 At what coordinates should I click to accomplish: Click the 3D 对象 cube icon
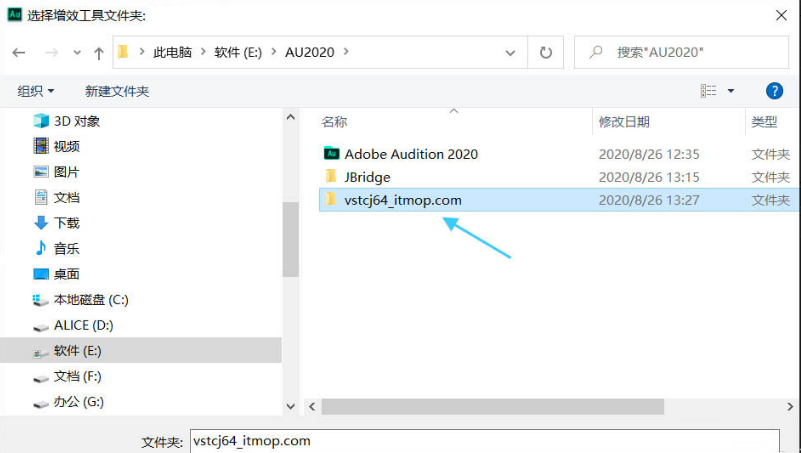point(41,121)
